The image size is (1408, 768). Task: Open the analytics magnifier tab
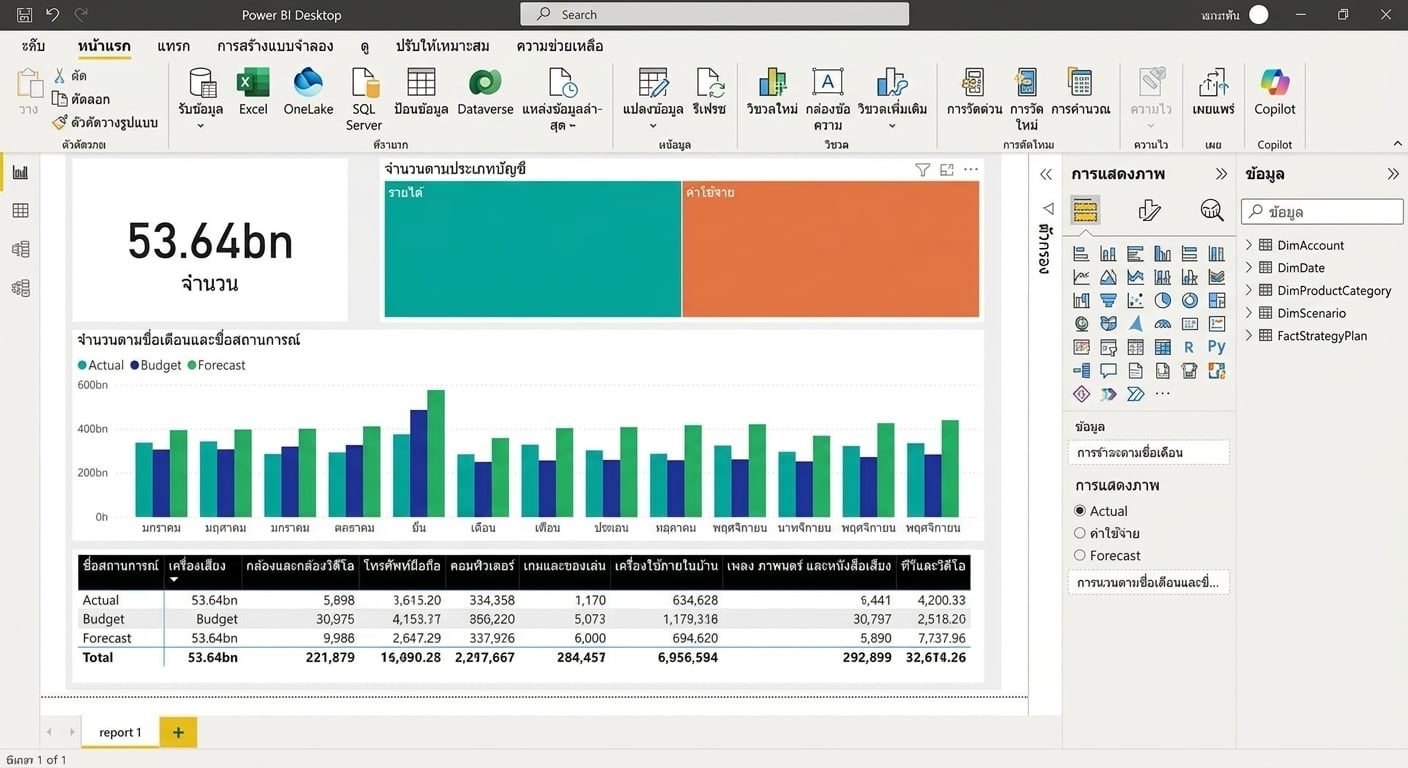click(1211, 210)
